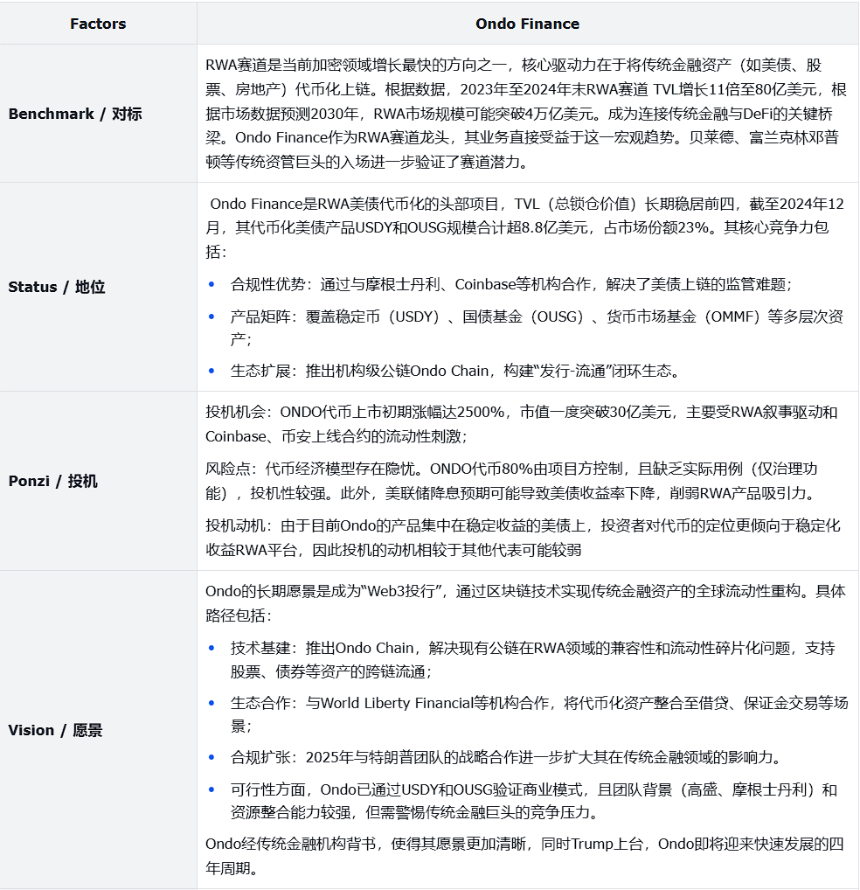Select the "Factors" column header

pos(98,24)
